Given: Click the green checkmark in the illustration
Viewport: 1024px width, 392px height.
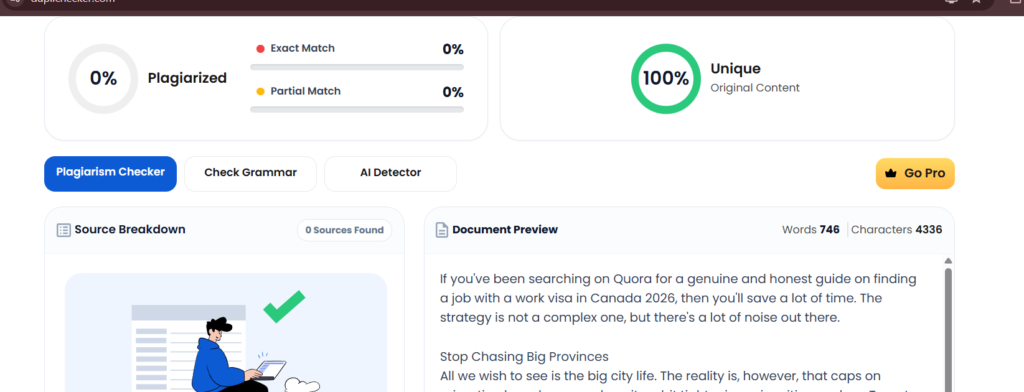Looking at the screenshot, I should (x=284, y=306).
